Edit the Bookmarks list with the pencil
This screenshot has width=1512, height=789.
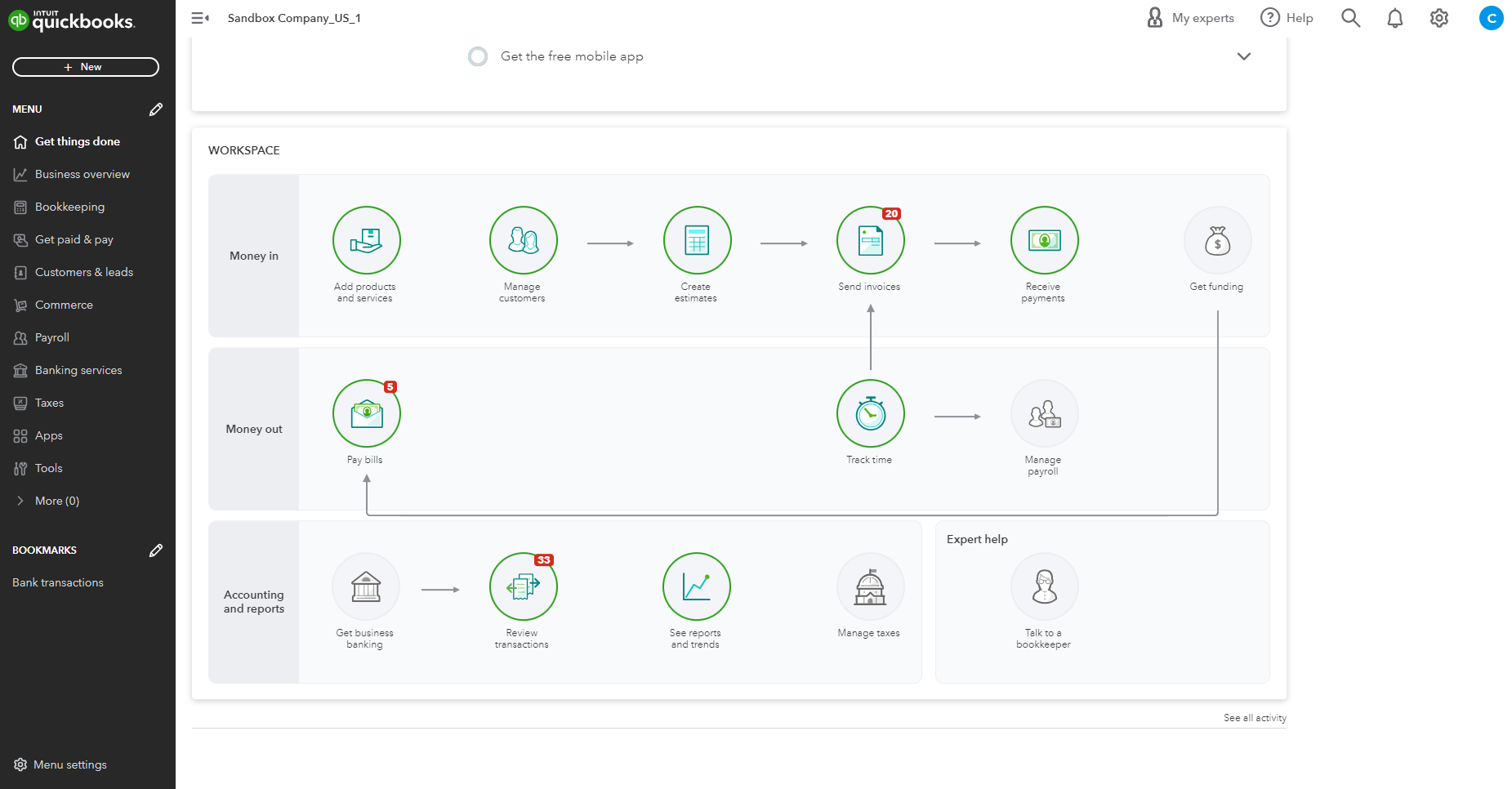(156, 550)
